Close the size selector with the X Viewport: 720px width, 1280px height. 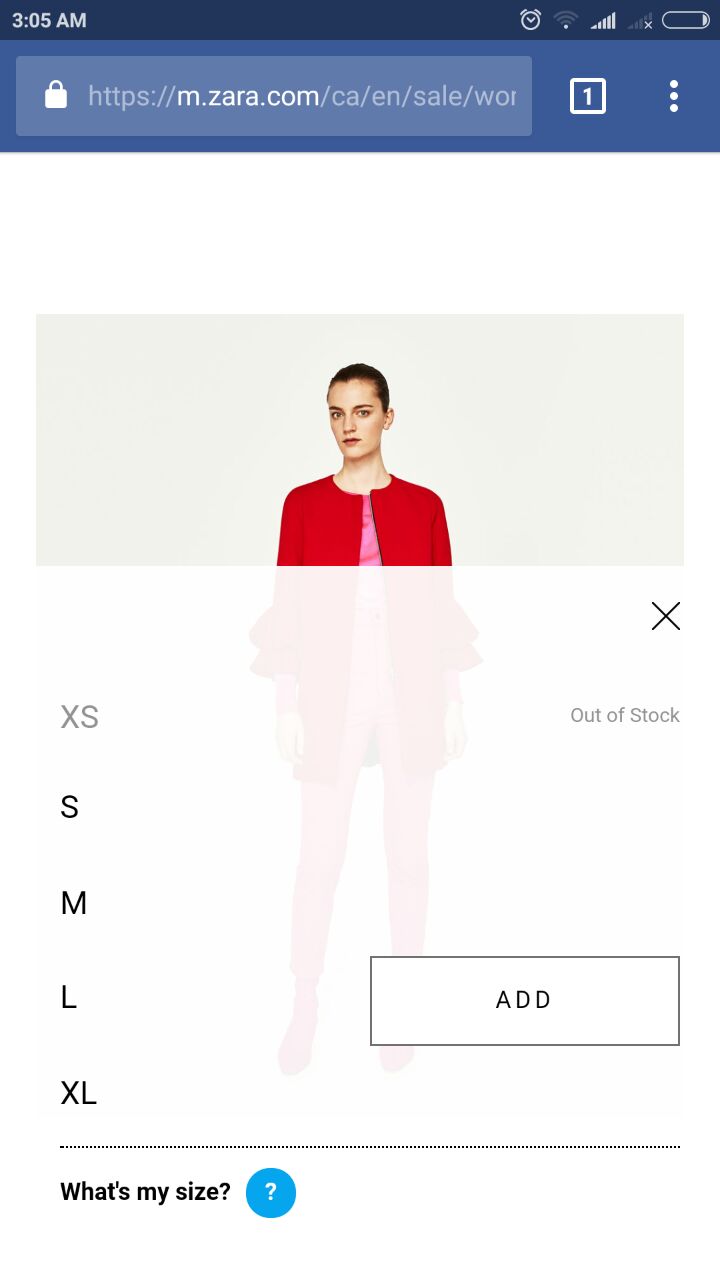tap(666, 616)
